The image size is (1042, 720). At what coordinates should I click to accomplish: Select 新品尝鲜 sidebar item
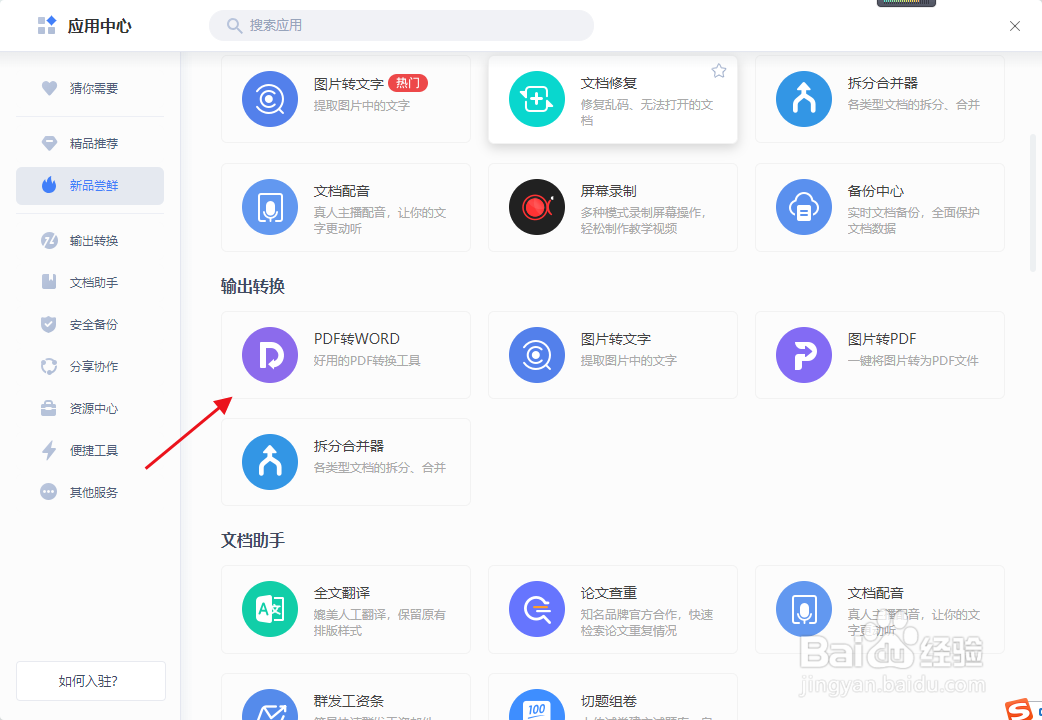[x=90, y=185]
